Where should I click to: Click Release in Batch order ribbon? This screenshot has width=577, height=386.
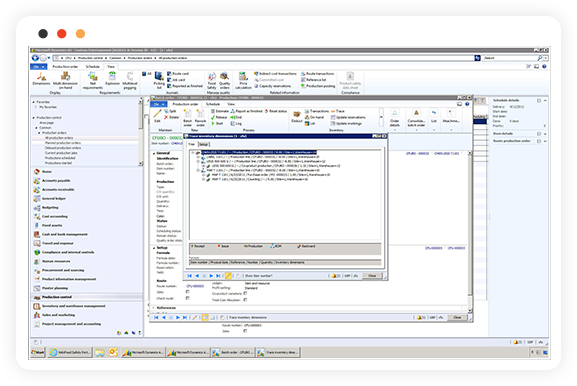click(x=219, y=117)
